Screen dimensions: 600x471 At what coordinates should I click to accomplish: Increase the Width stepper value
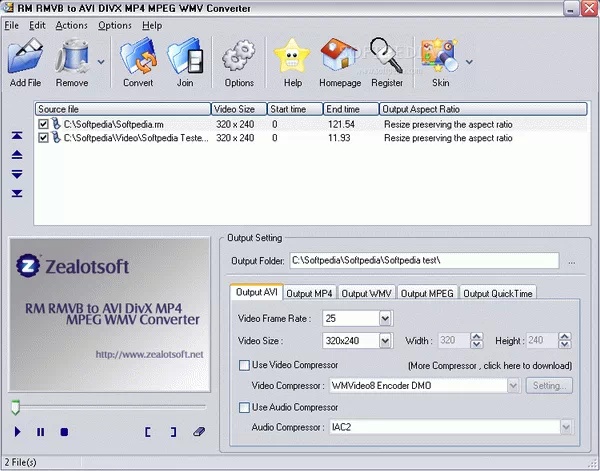pyautogui.click(x=477, y=337)
